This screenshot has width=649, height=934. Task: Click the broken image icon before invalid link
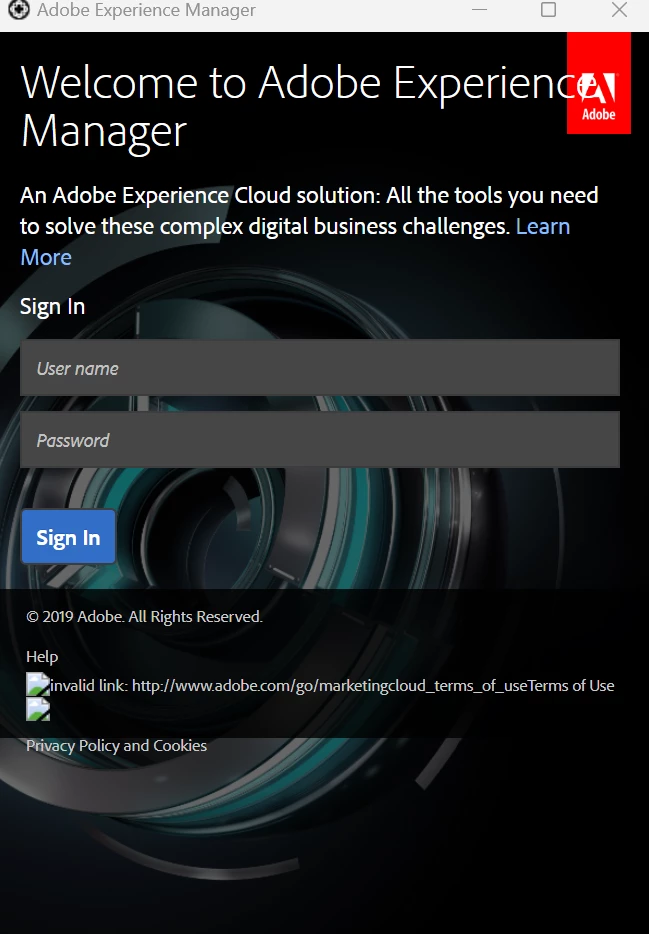coord(38,685)
